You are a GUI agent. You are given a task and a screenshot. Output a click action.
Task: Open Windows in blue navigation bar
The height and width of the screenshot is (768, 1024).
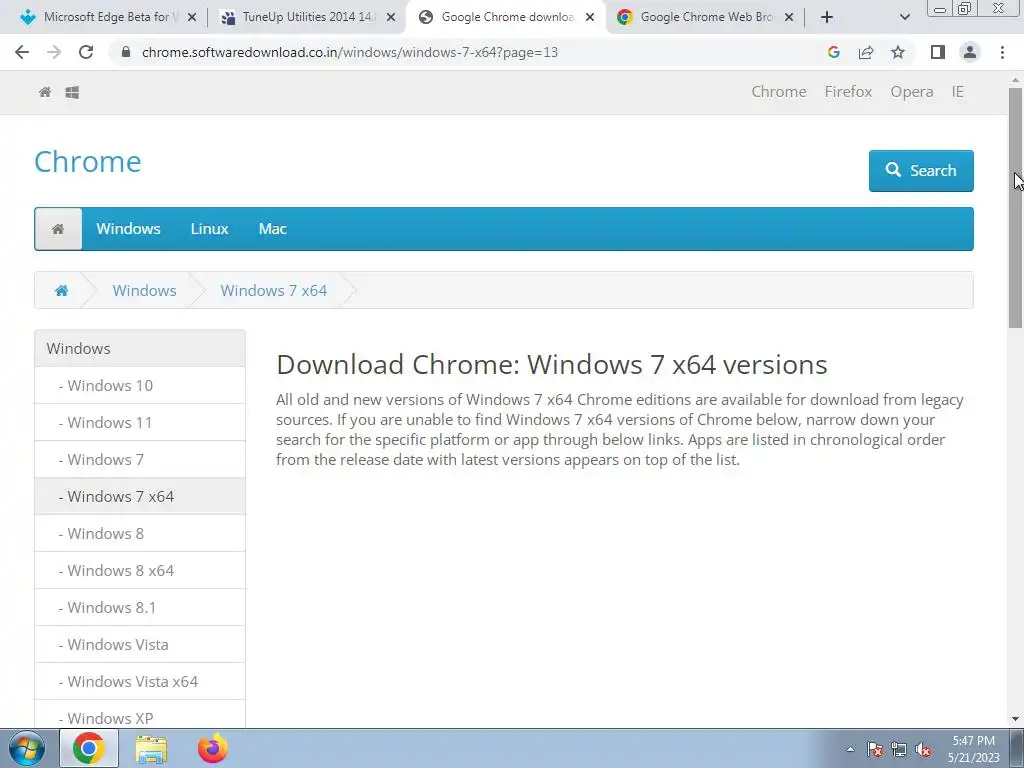coord(128,229)
